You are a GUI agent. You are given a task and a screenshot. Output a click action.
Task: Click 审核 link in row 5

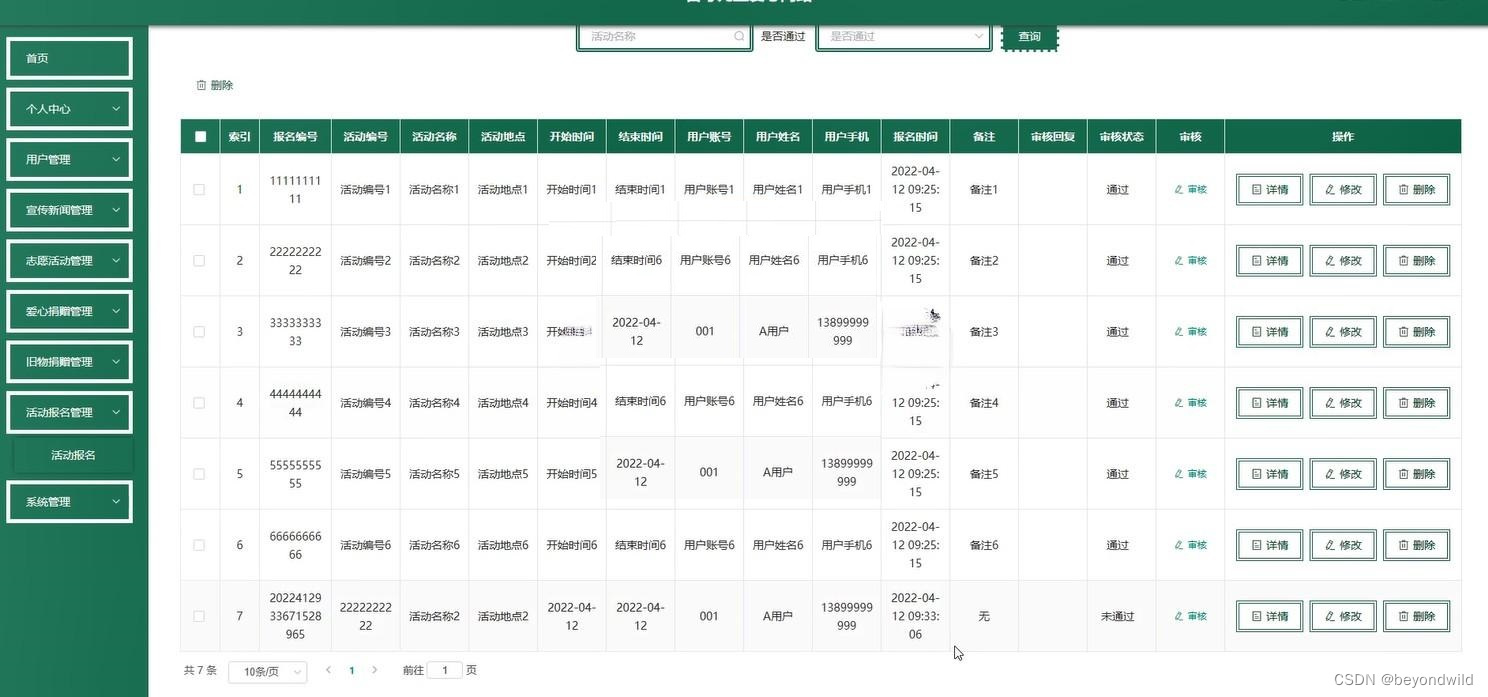(x=1190, y=474)
